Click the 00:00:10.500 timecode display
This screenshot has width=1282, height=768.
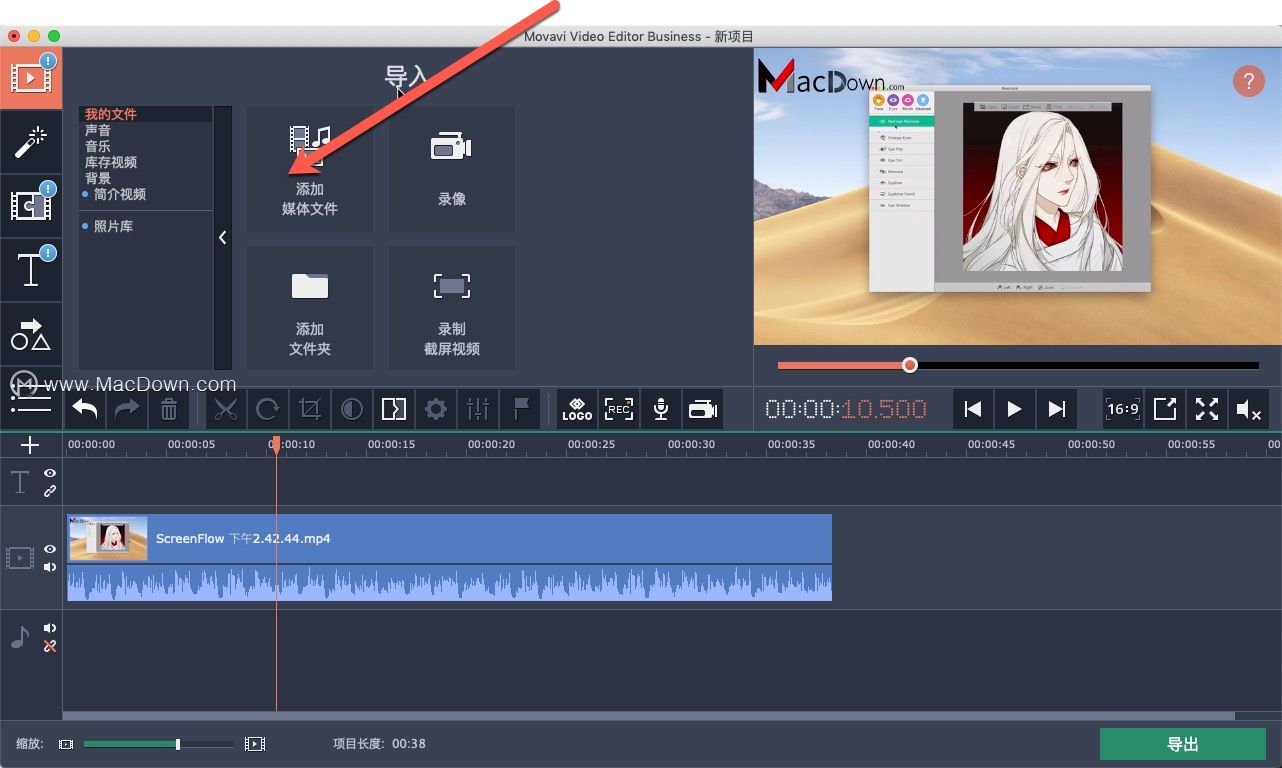tap(846, 409)
